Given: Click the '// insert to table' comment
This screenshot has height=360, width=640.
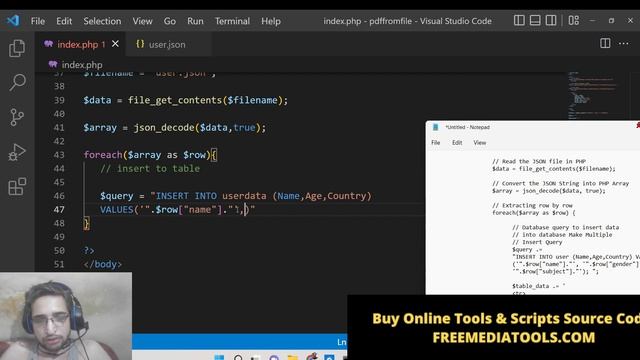Looking at the screenshot, I should click(150, 168).
